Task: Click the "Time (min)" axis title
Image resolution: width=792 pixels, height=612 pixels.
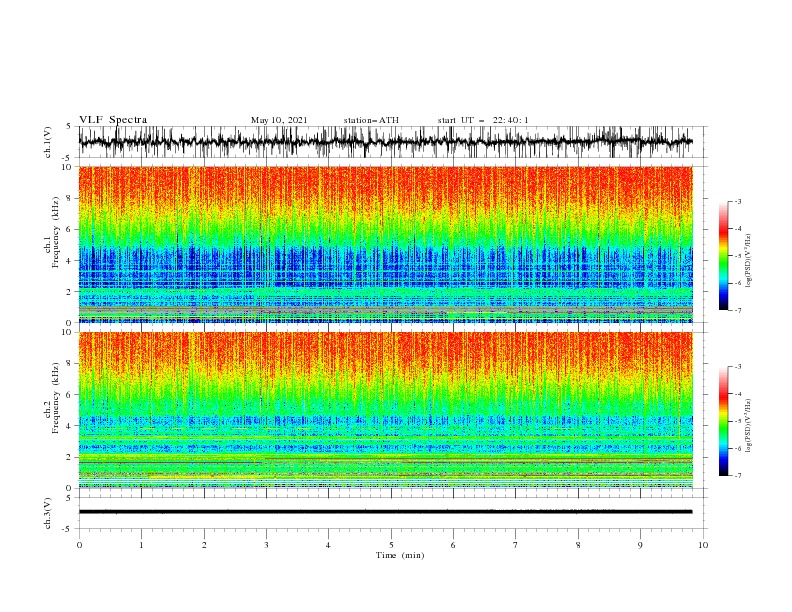Action: (400, 555)
